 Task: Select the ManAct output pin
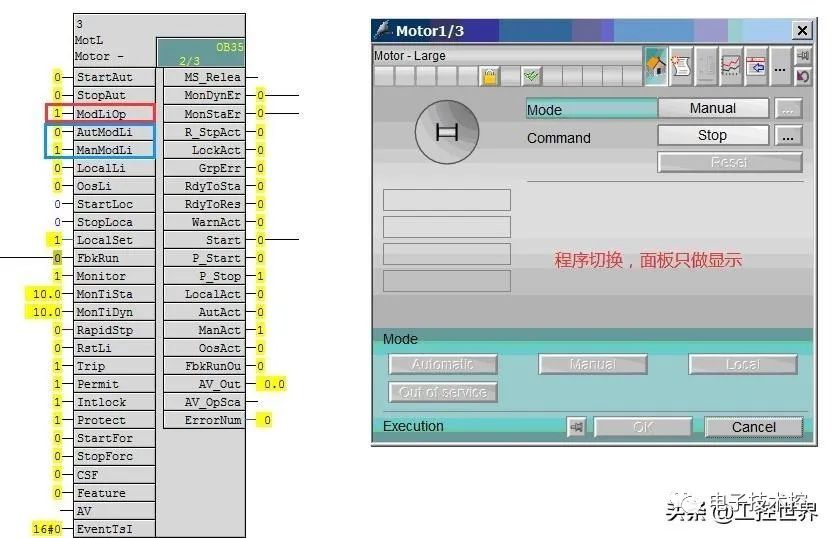(204, 330)
